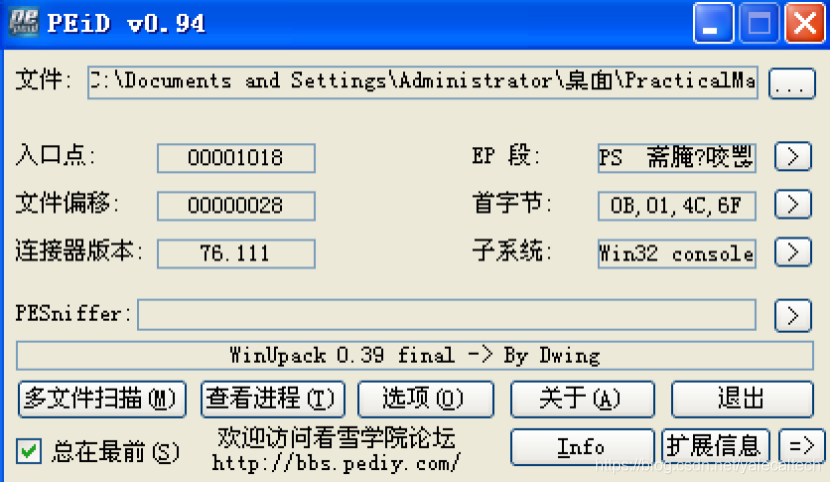Open options (O) button
Viewport: 830px width, 484px height.
coord(426,399)
